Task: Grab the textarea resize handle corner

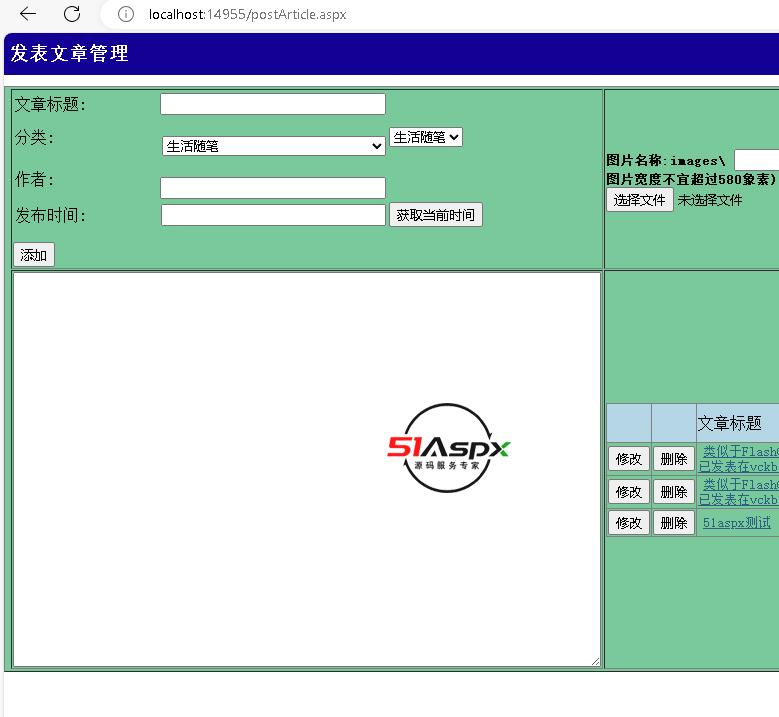Action: click(595, 661)
